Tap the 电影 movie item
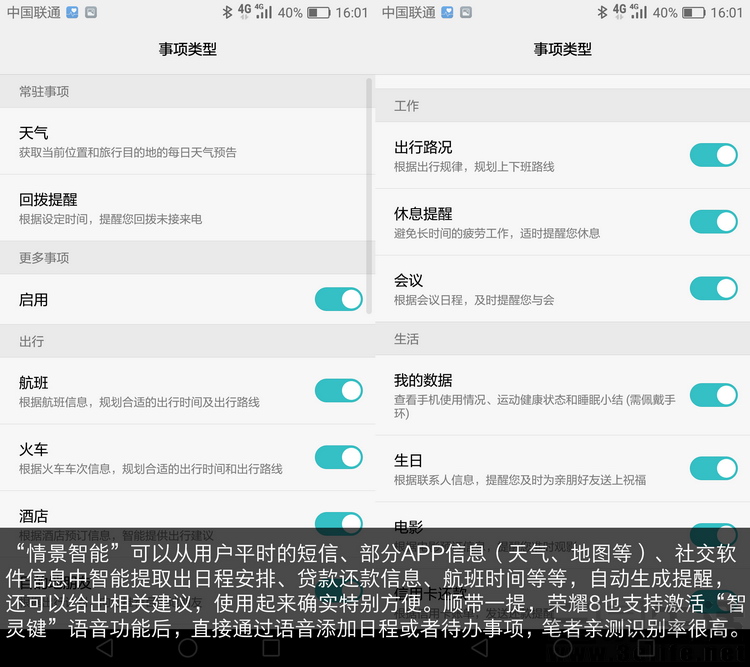This screenshot has width=750, height=667. (562, 534)
